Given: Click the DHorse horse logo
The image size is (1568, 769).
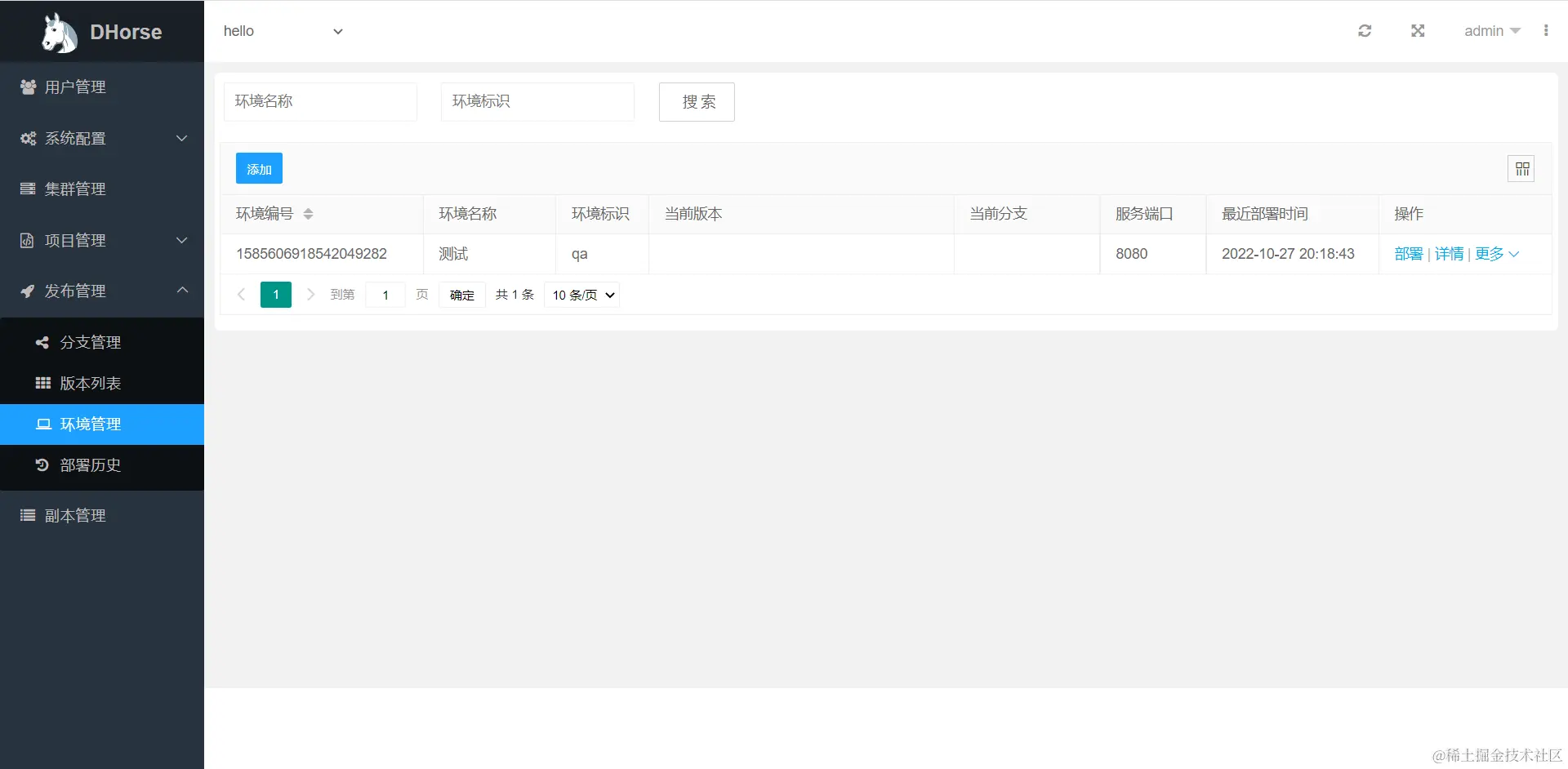Looking at the screenshot, I should [x=57, y=31].
